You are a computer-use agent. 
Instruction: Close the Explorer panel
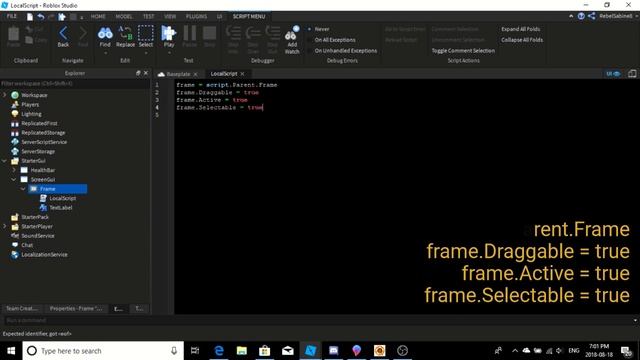(x=146, y=73)
